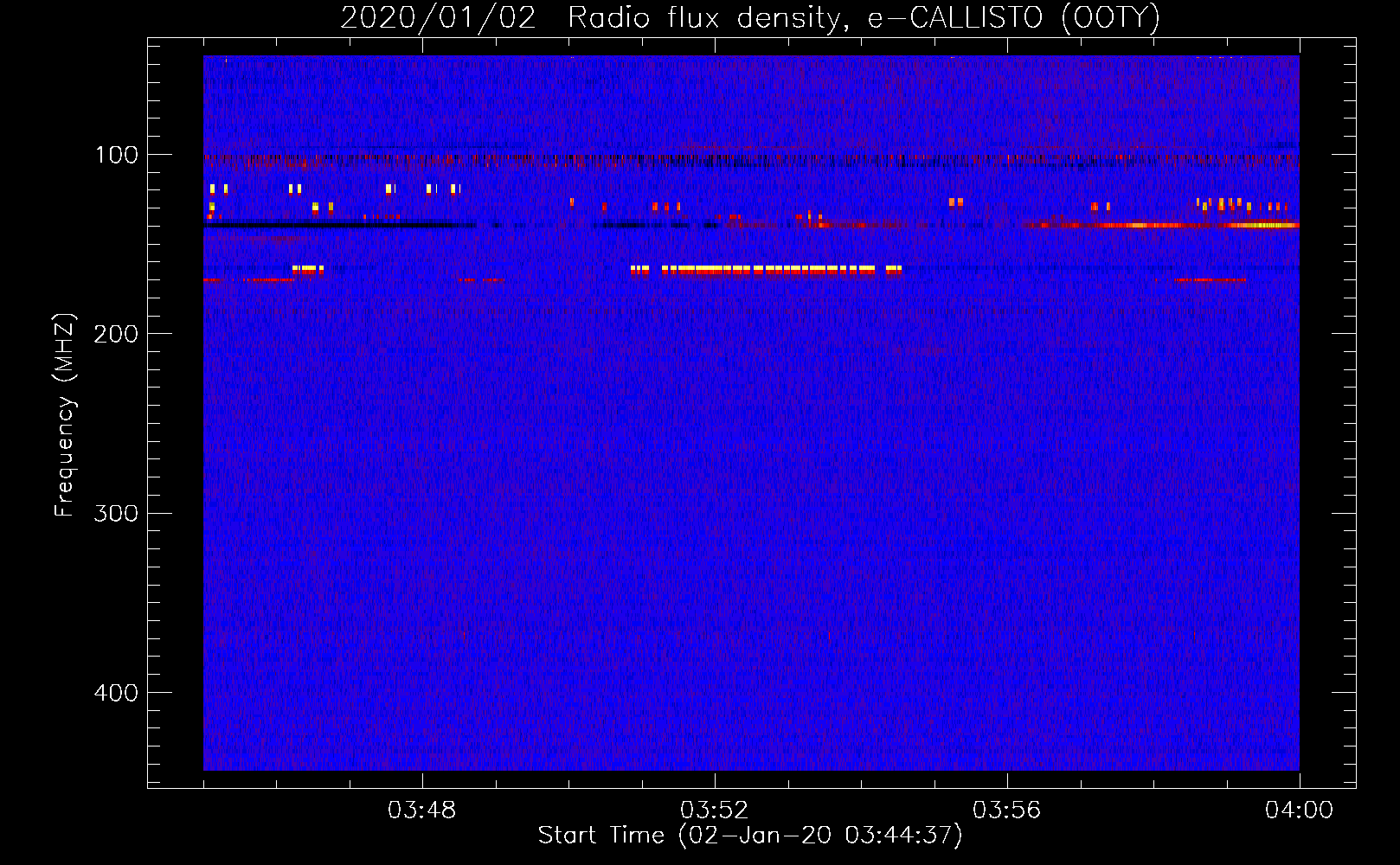Click the 400 frequency tick label
1400x865 pixels.
[x=116, y=693]
